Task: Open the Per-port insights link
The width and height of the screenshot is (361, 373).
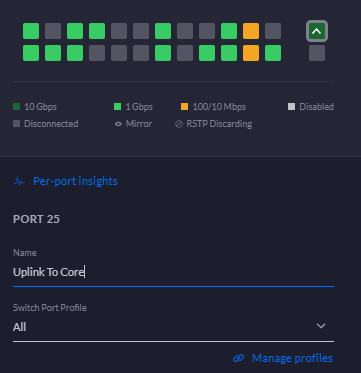Action: pos(75,181)
